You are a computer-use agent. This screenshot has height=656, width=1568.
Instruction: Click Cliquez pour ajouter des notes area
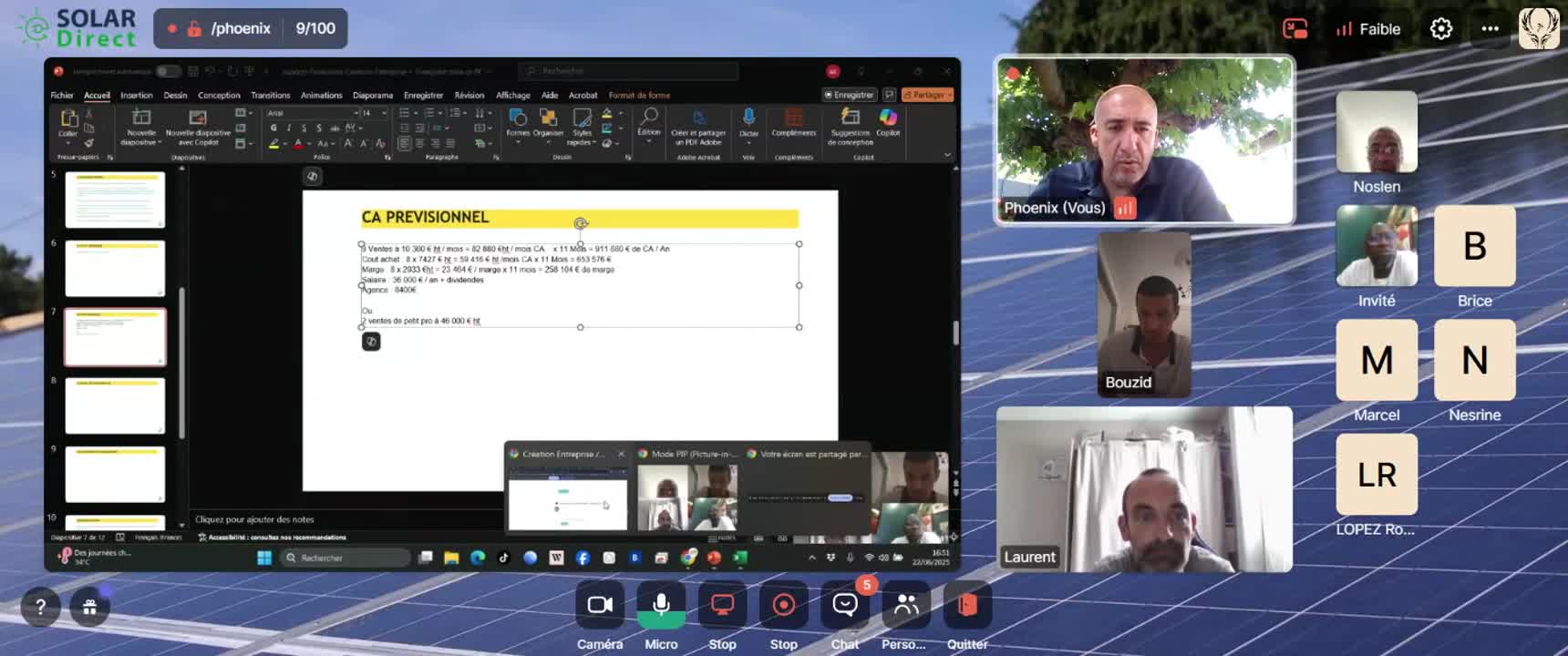(254, 519)
